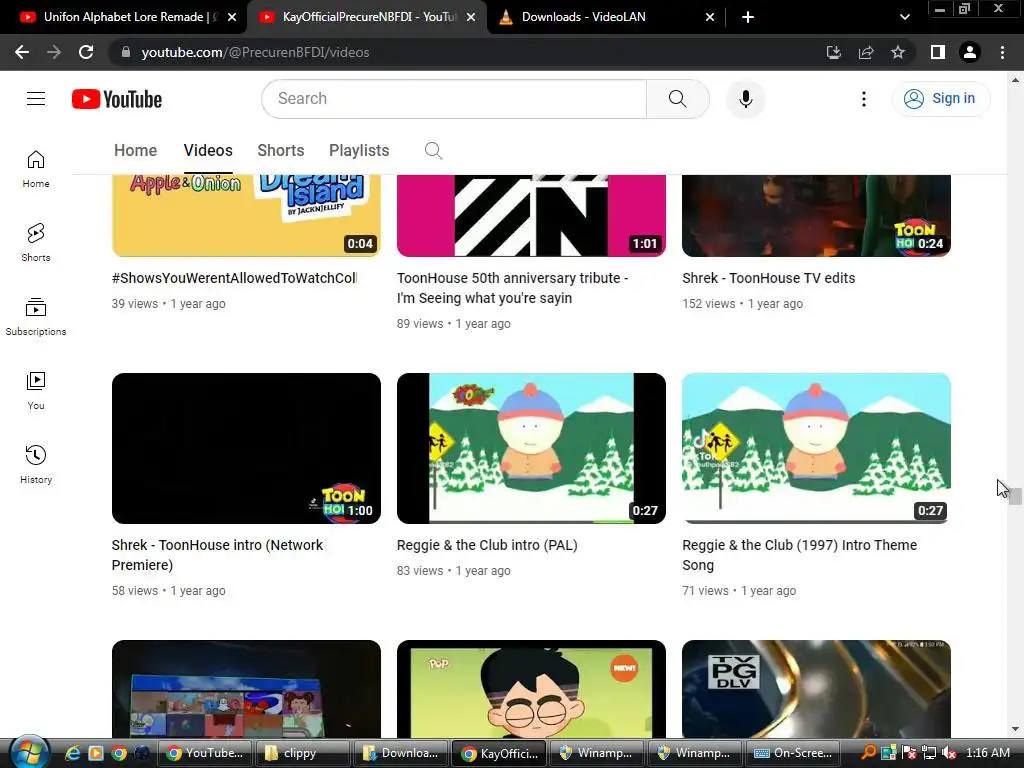Go back with browser back arrow

pyautogui.click(x=22, y=52)
